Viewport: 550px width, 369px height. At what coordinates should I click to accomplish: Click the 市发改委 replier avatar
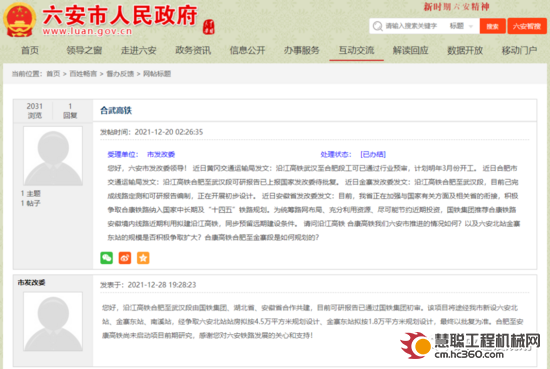click(53, 321)
